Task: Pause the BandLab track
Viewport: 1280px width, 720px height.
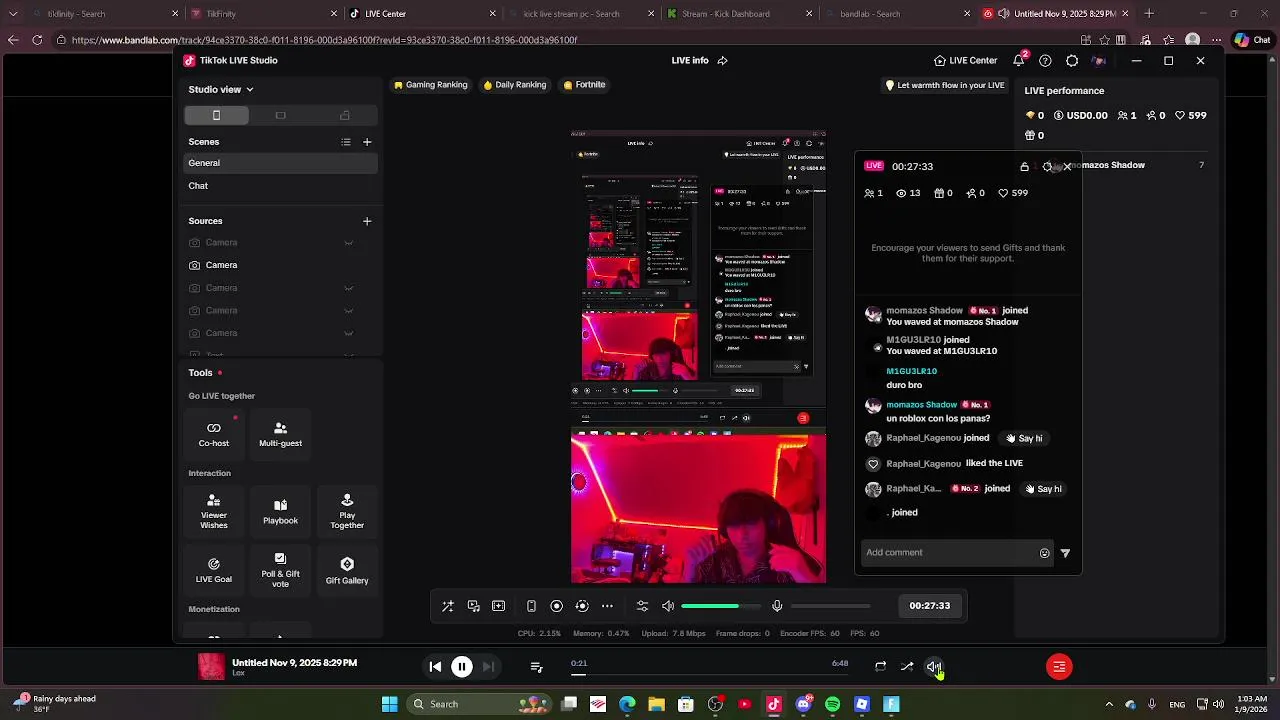Action: click(x=462, y=667)
